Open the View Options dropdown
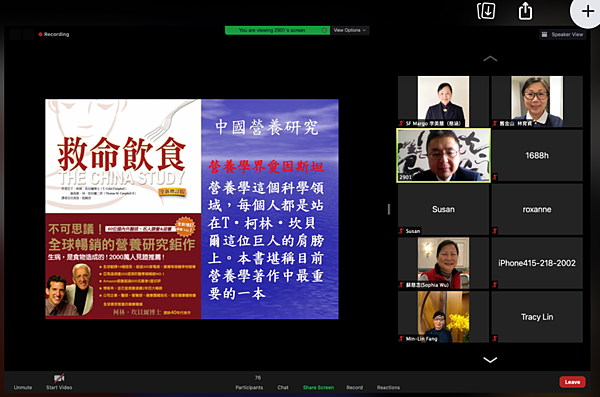Viewport: 600px width, 397px height. [x=350, y=30]
